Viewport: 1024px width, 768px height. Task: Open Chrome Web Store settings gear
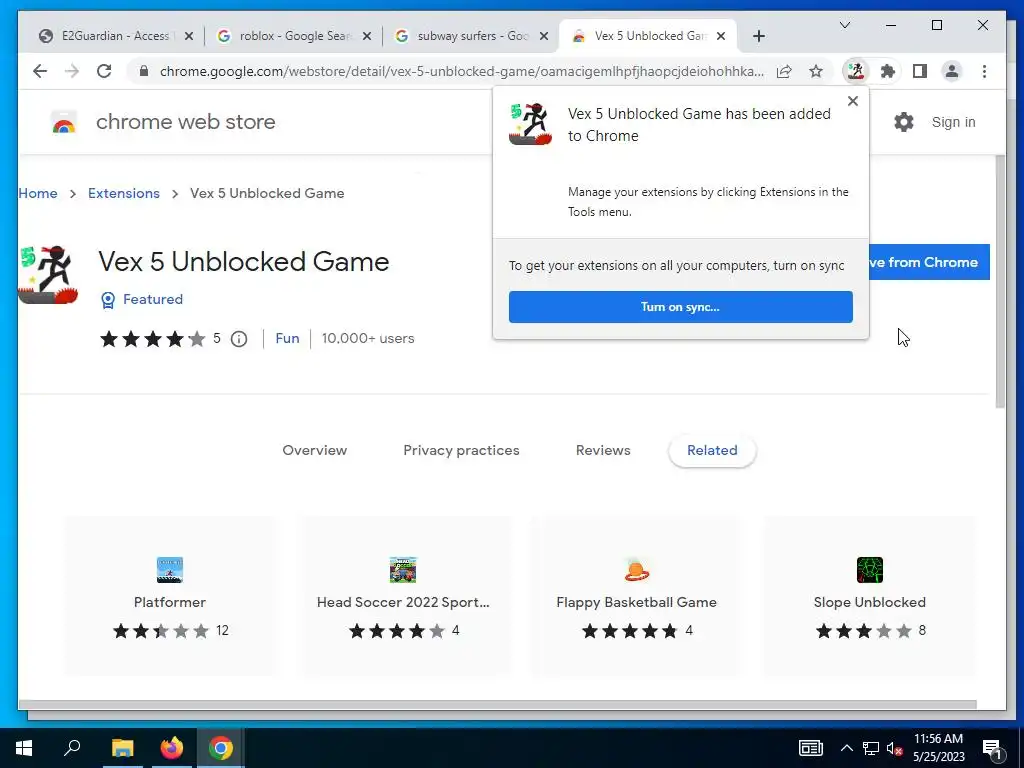[904, 122]
